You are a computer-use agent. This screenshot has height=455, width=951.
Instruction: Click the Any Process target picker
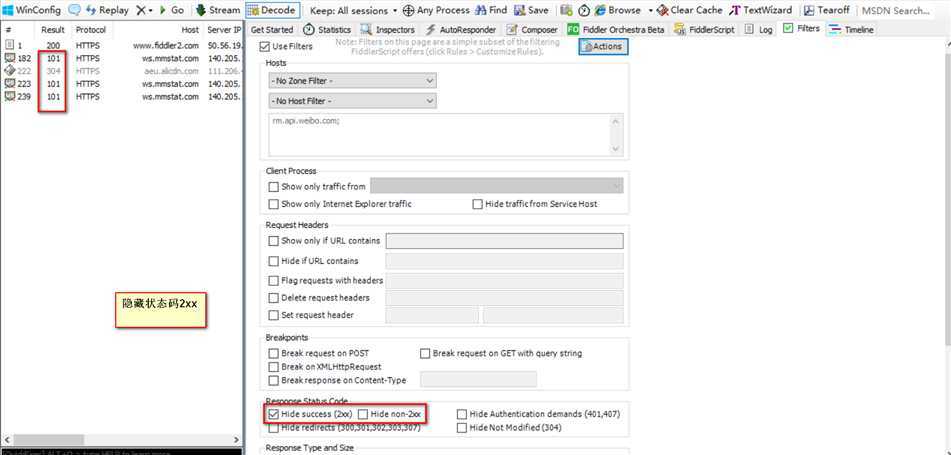pos(436,10)
